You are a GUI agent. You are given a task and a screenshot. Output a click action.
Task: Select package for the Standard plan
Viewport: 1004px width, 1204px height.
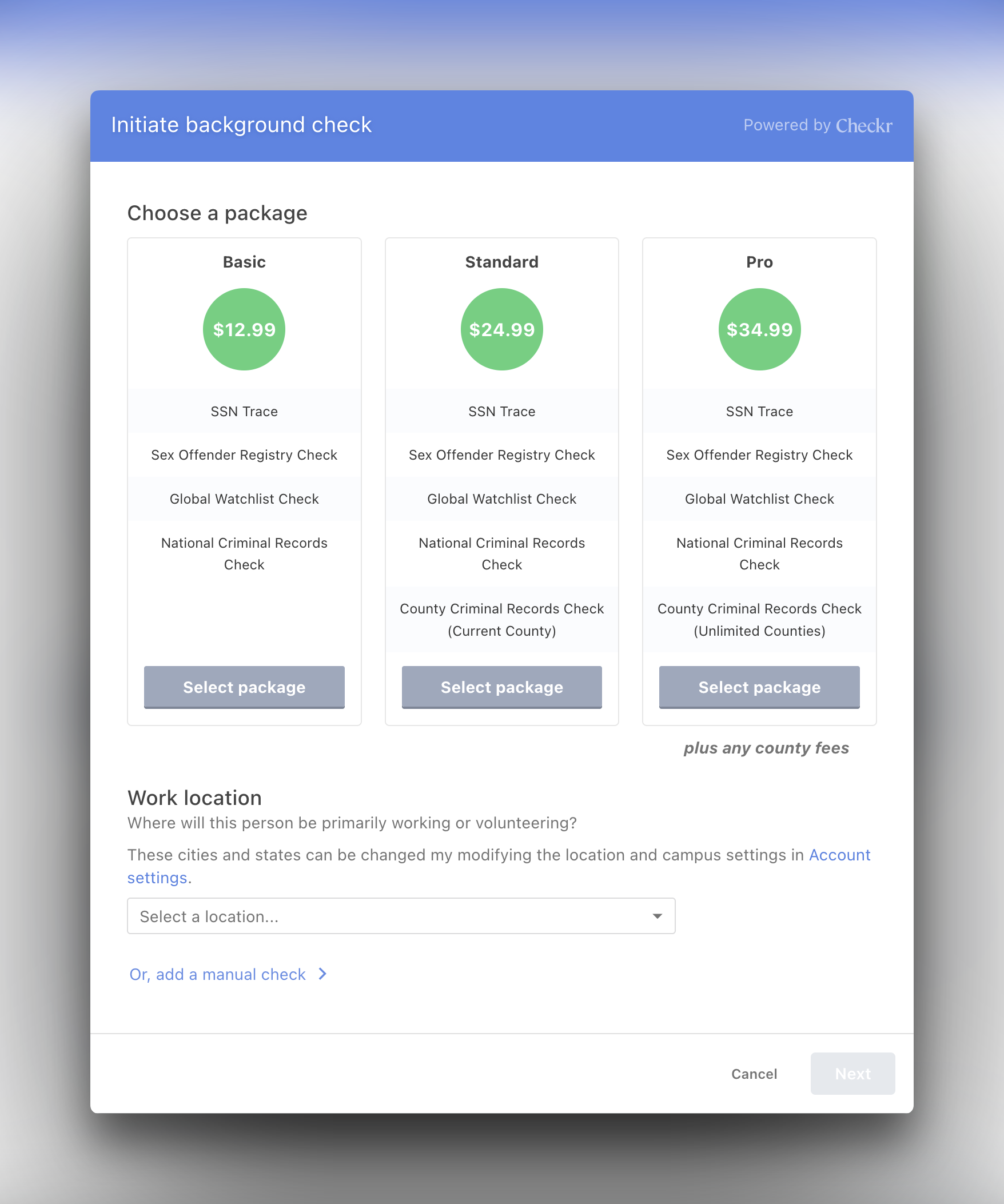[x=501, y=687]
